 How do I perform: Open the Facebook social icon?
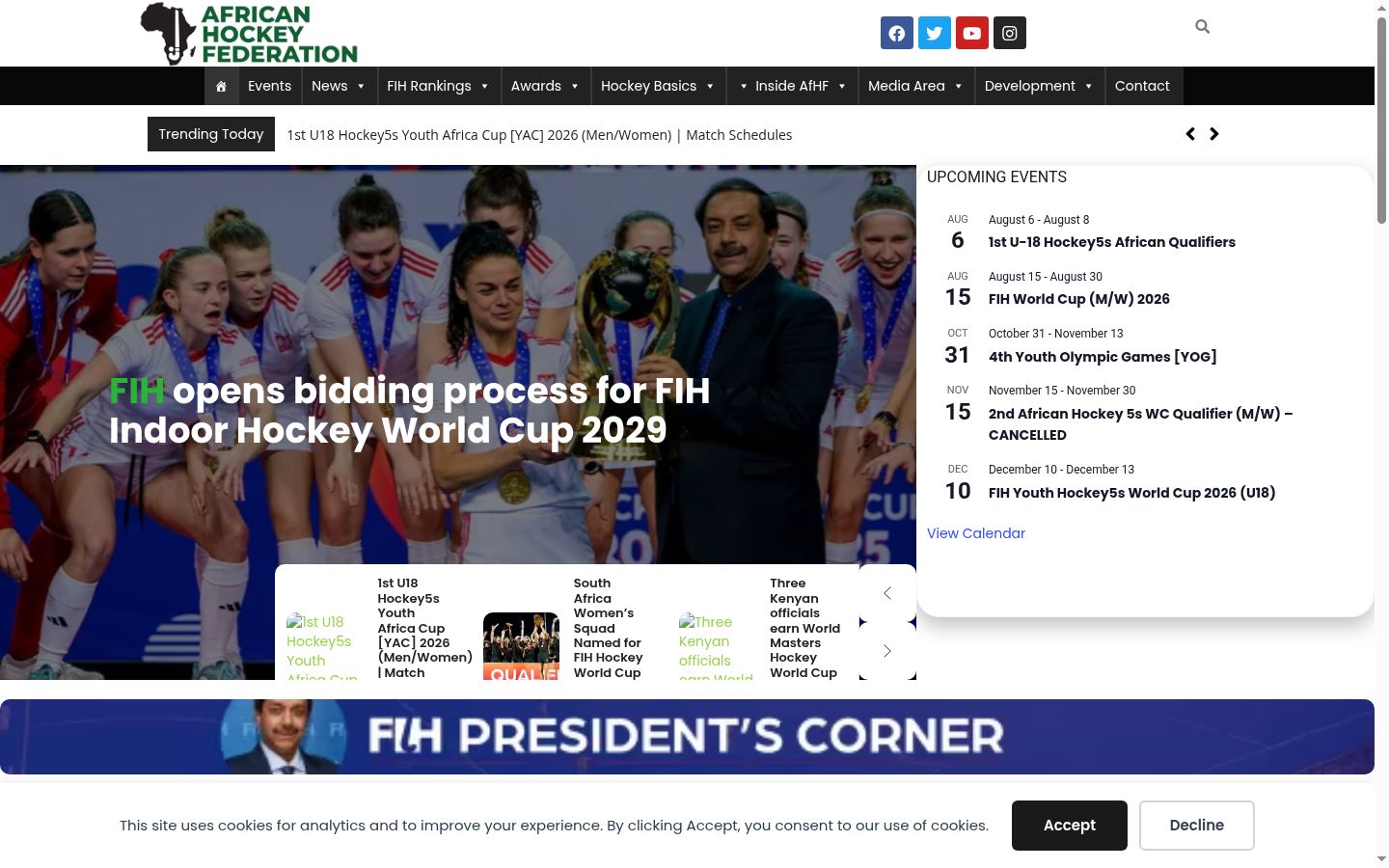click(897, 33)
